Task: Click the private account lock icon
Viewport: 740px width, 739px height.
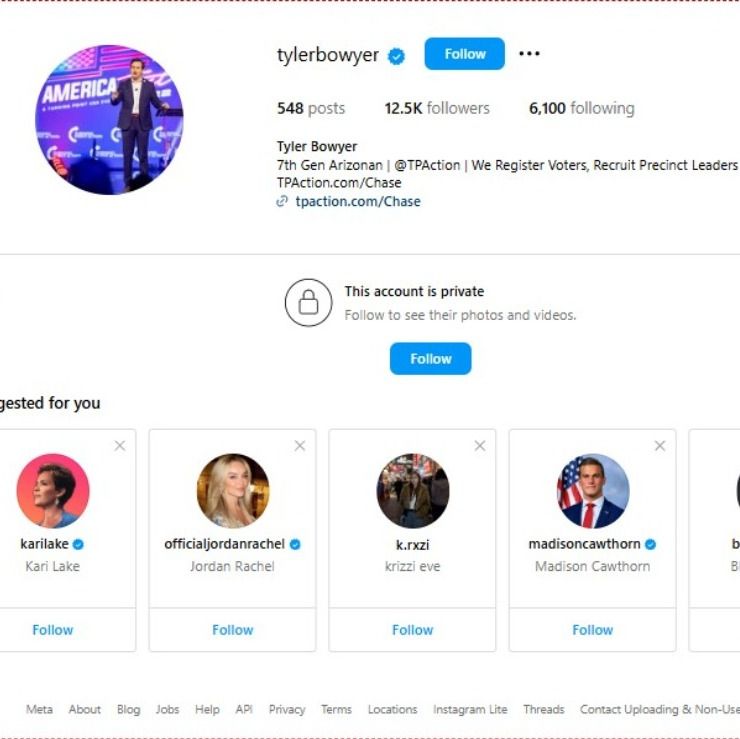Action: point(308,302)
